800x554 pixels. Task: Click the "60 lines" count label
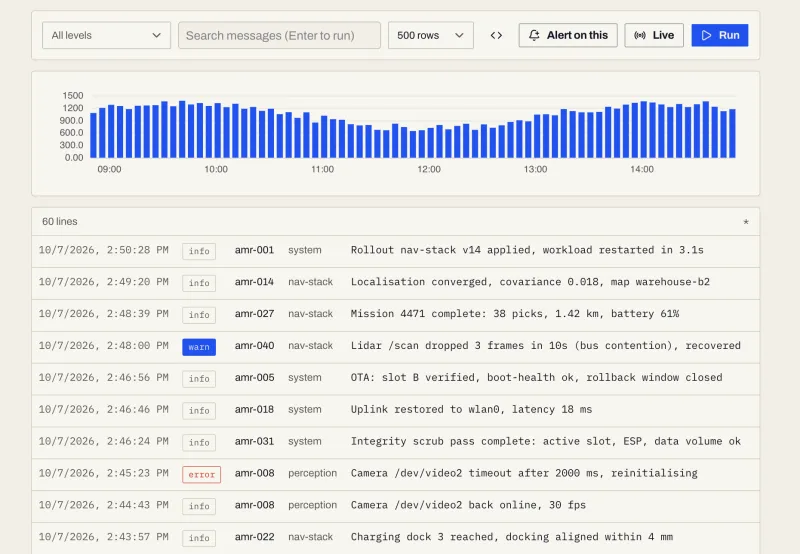(x=60, y=221)
